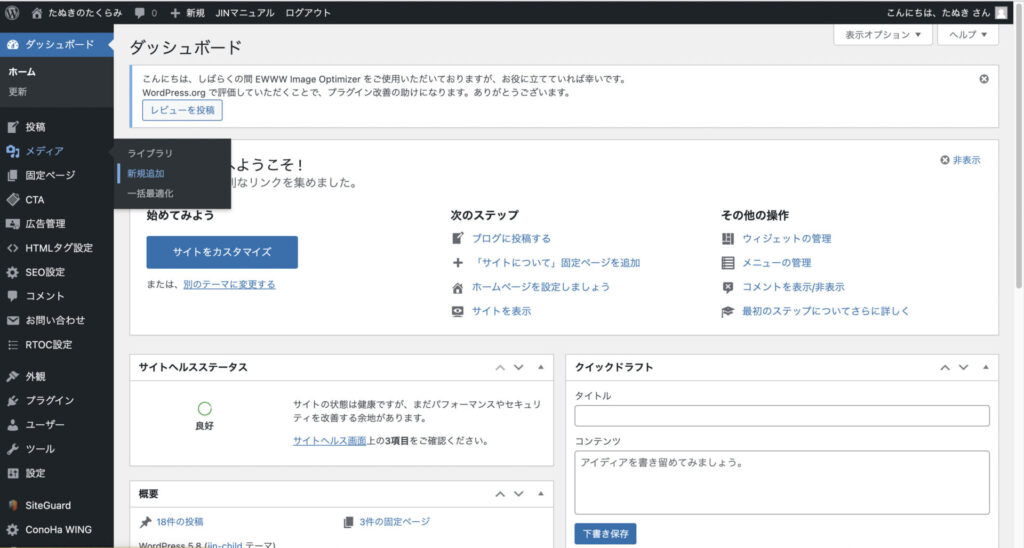Collapse the クイックドラフト panel triangle
Screen dimensions: 1024x548
coord(985,367)
